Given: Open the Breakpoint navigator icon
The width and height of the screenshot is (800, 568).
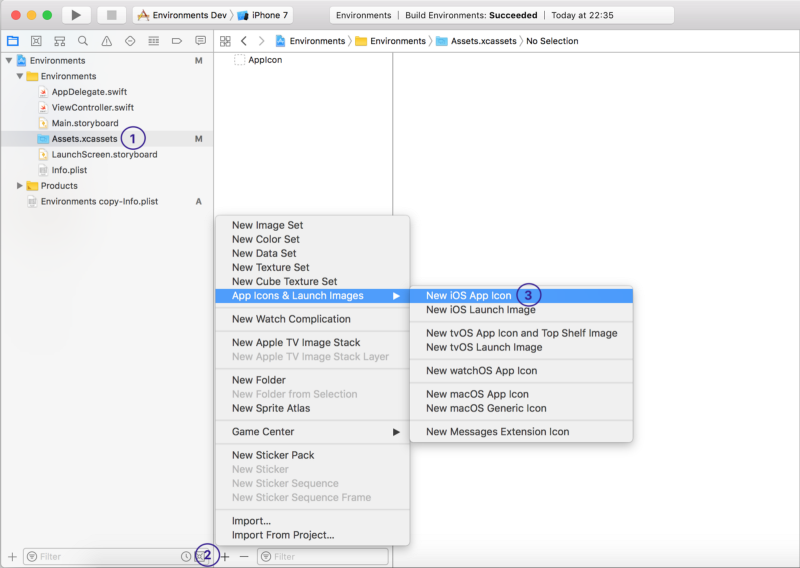Looking at the screenshot, I should coord(177,41).
